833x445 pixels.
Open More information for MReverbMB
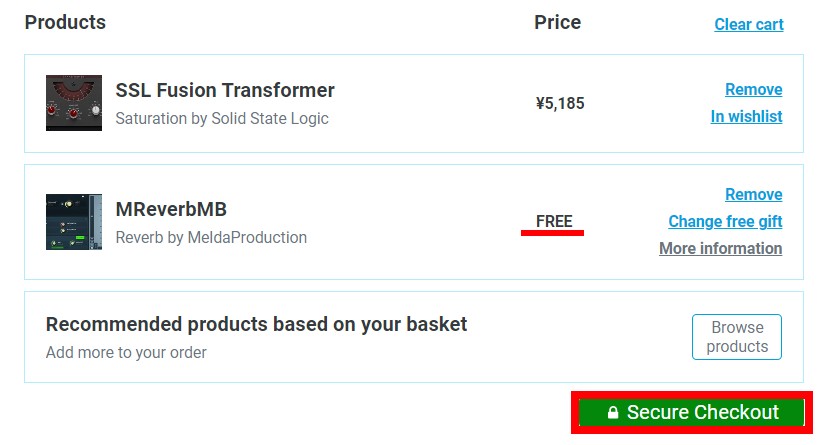(x=720, y=249)
